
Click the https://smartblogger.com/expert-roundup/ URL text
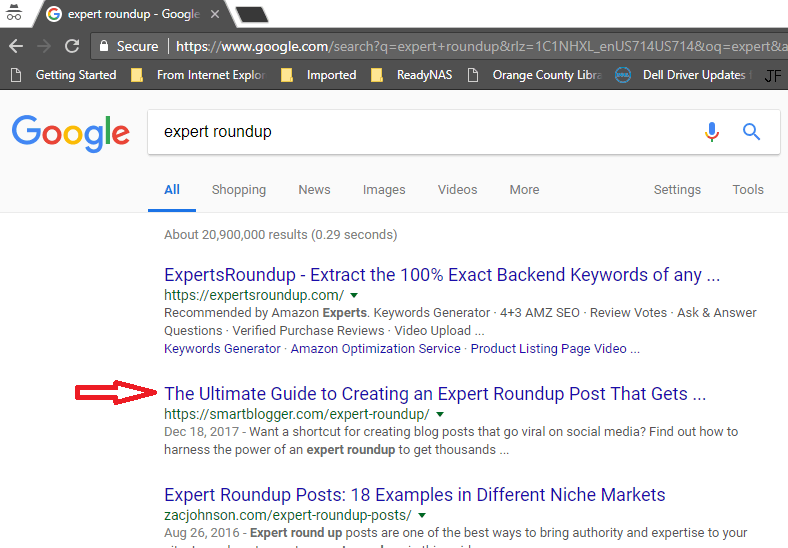coord(297,414)
